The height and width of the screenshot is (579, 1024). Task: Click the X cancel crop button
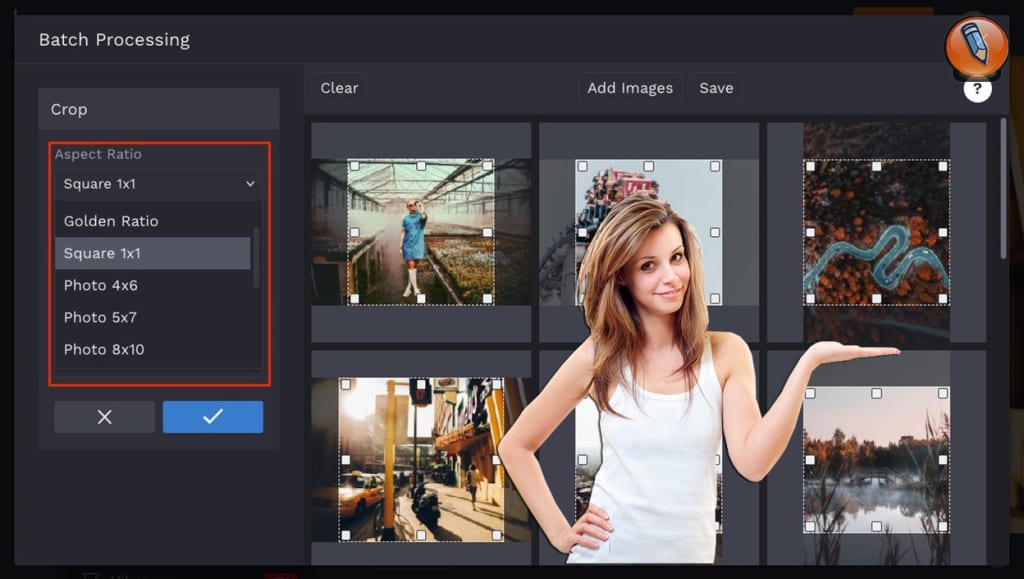pyautogui.click(x=104, y=416)
